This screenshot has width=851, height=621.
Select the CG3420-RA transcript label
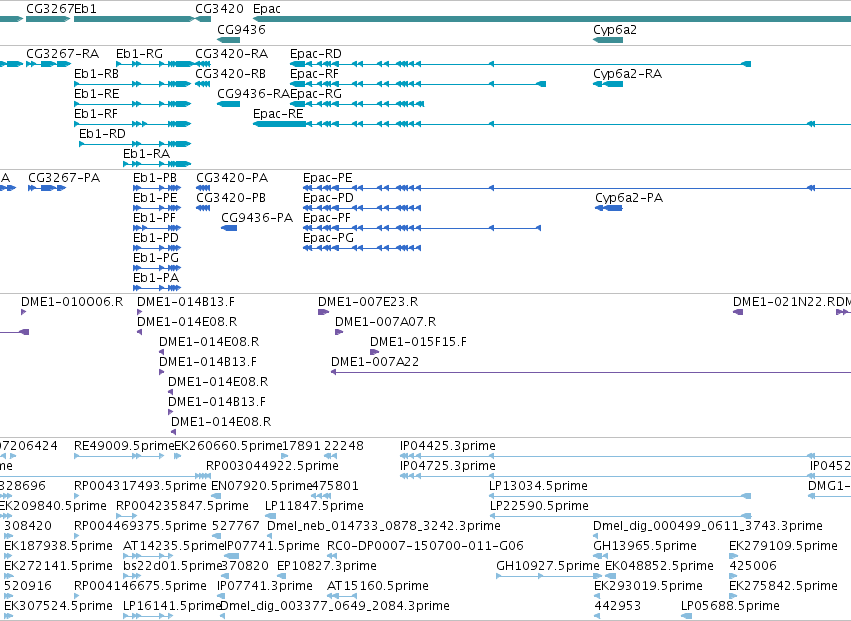231,54
